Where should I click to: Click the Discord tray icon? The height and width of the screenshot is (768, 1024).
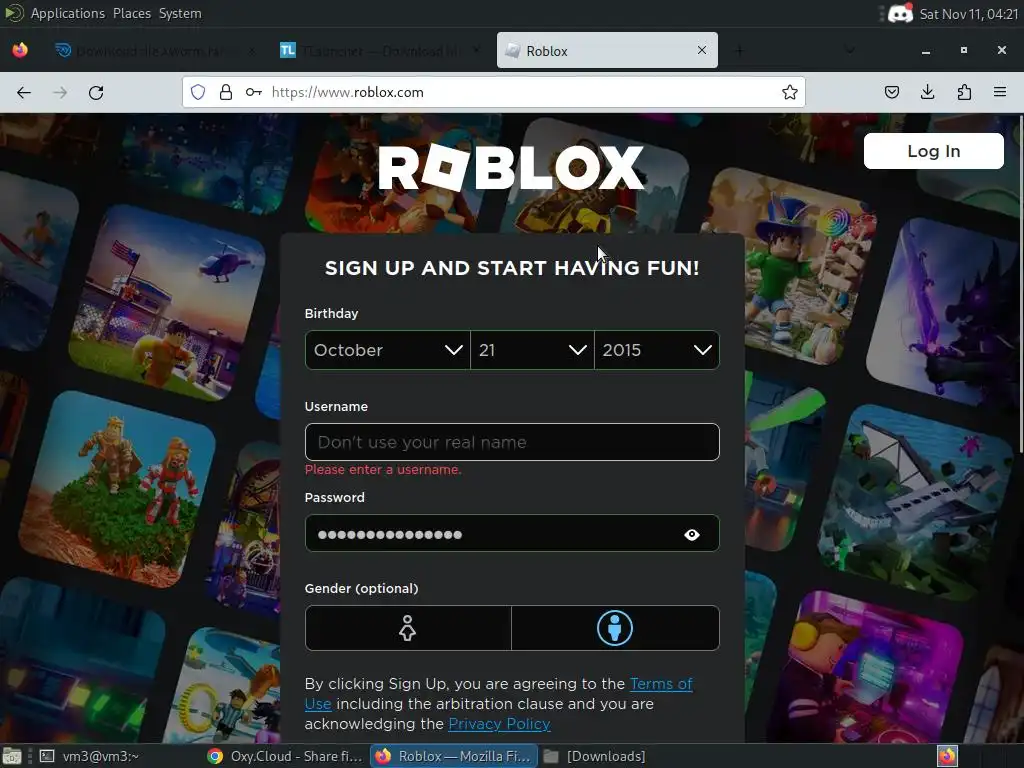click(x=900, y=14)
